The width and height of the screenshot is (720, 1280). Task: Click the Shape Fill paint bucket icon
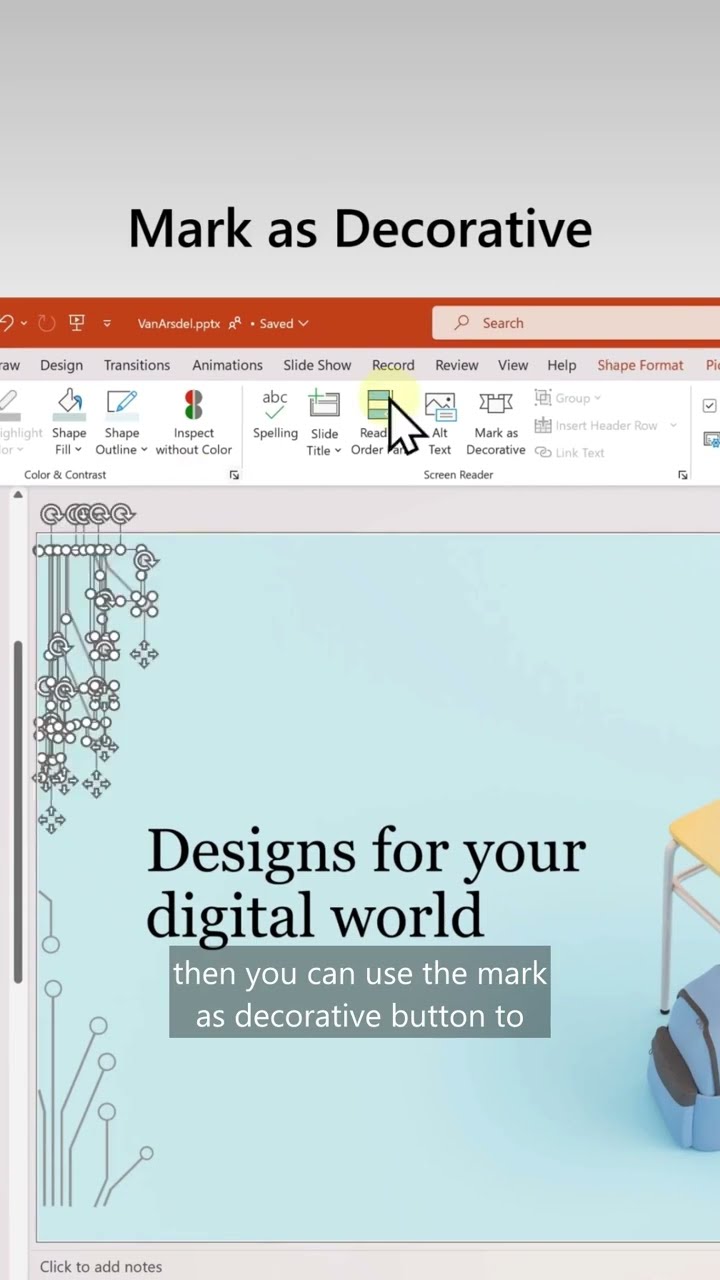click(x=69, y=403)
